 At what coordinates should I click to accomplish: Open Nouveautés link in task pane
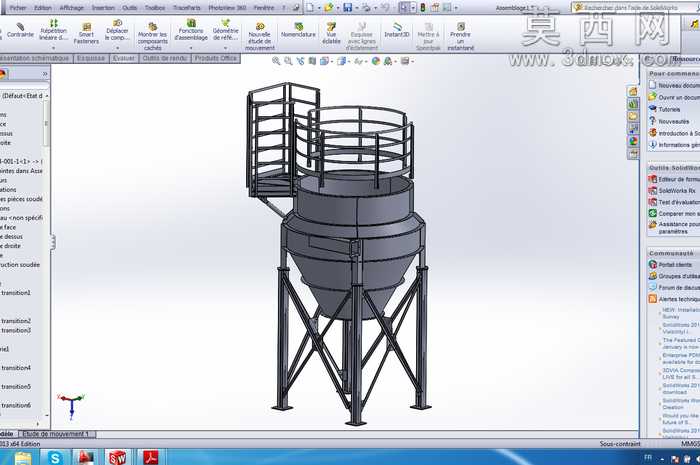click(x=669, y=121)
